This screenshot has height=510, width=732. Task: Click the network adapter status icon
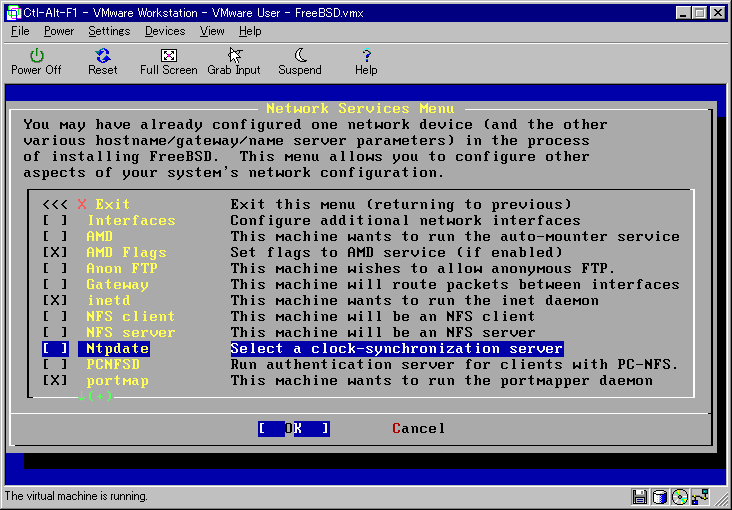coord(701,496)
